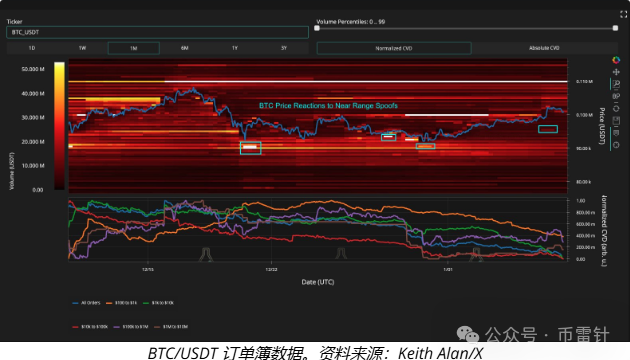Select the Pan tool icon
Viewport: 630px width, 360px height.
click(x=616, y=72)
